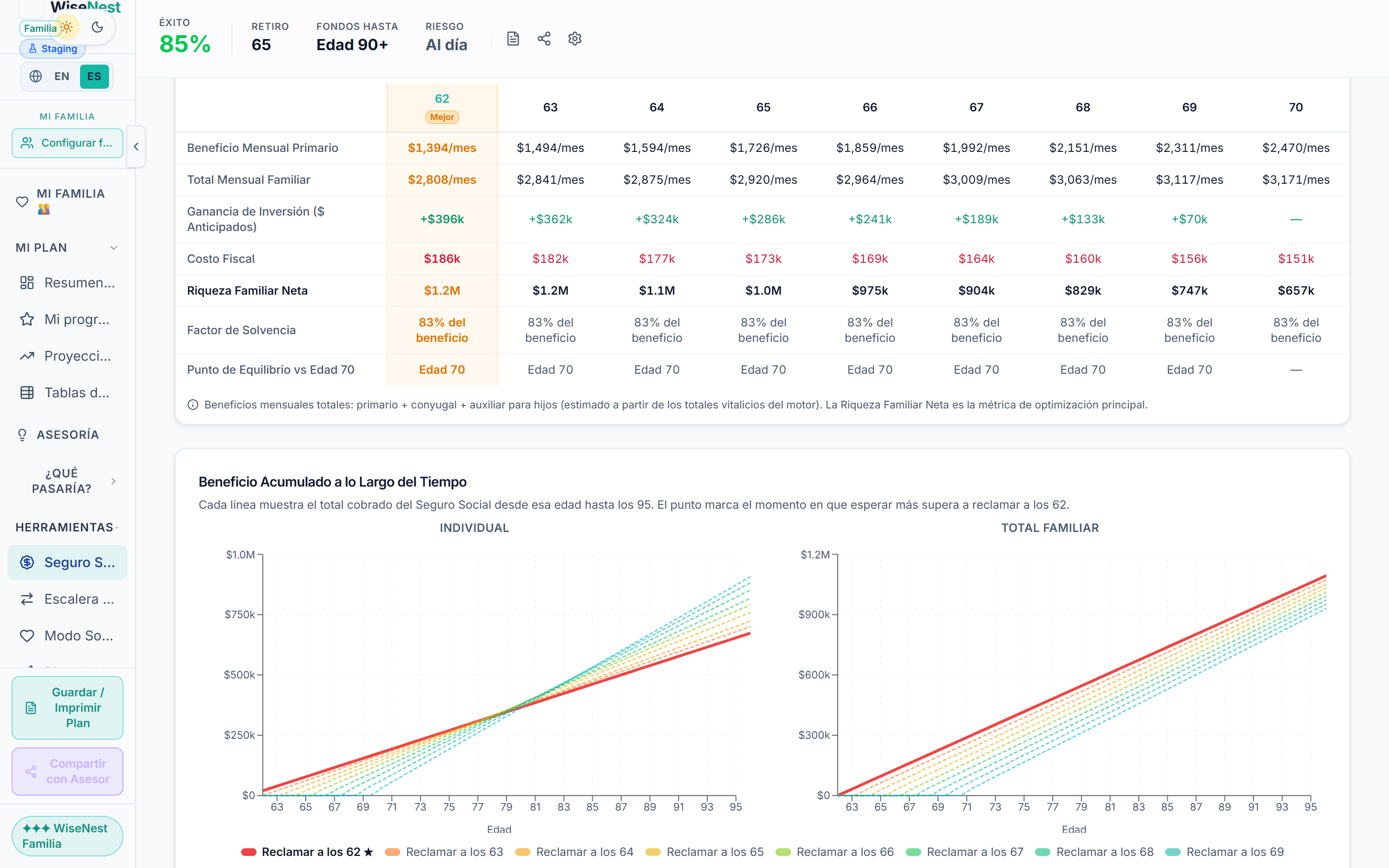Click the retirement age 65 value

point(261,45)
